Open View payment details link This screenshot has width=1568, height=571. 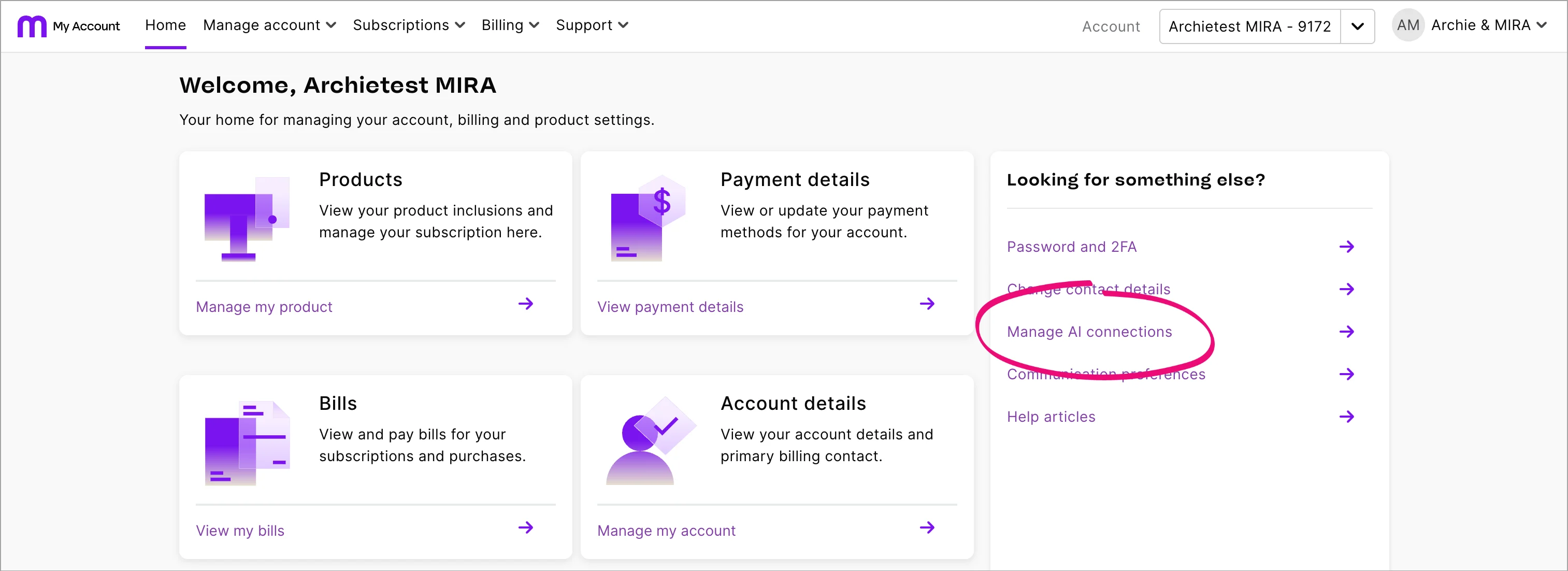point(670,306)
